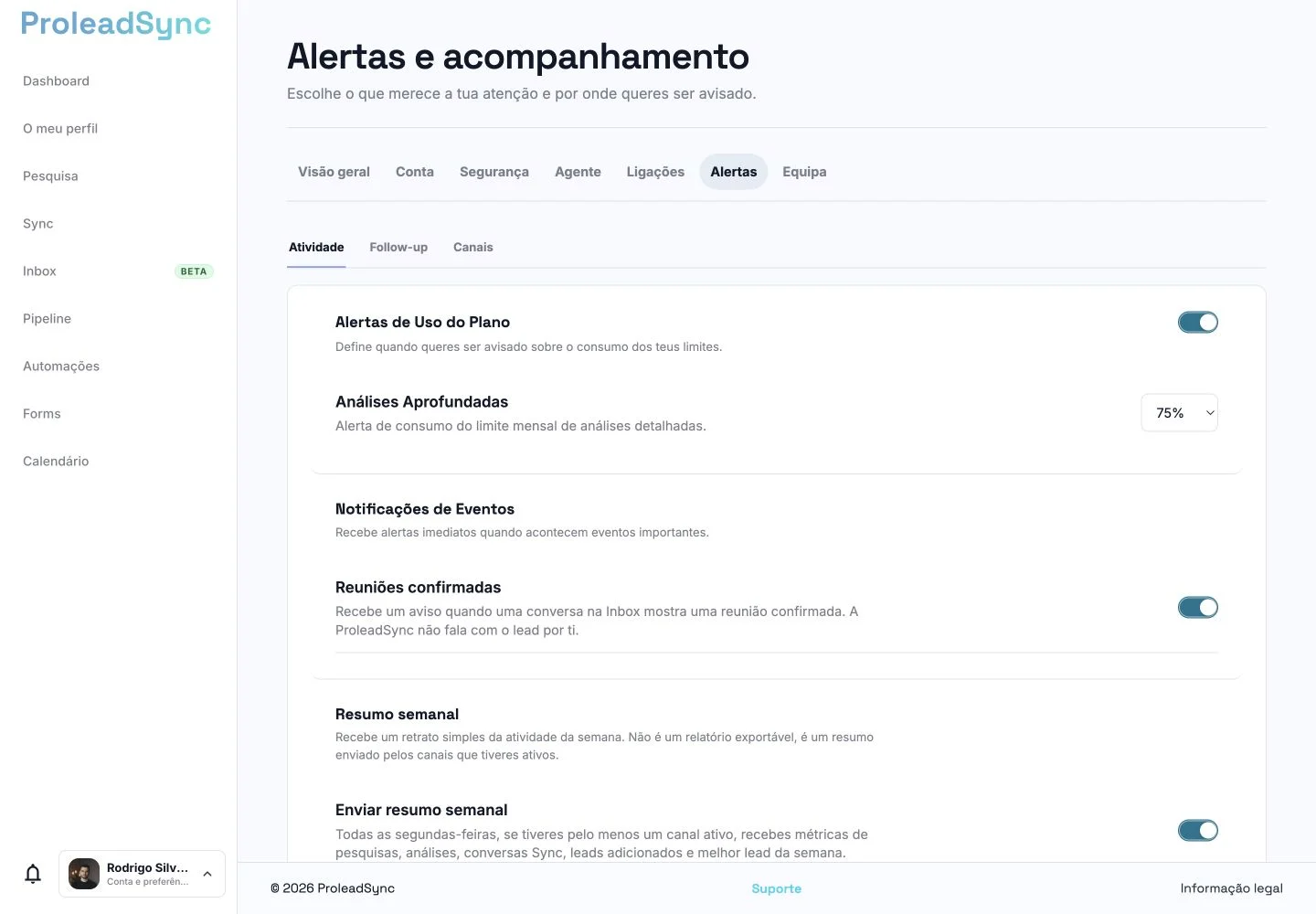Click the notifications bell icon
This screenshot has width=1316, height=914.
[x=33, y=874]
